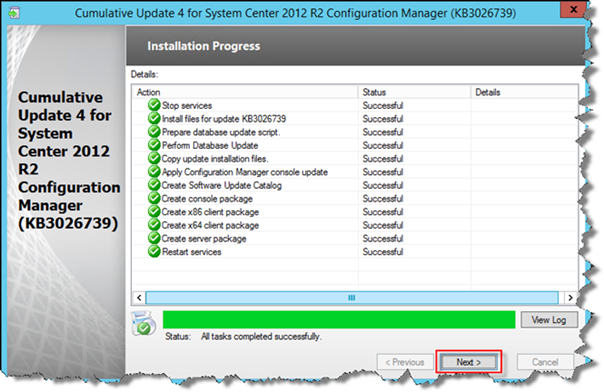This screenshot has width=604, height=392.
Task: Click the installer icon in title bar
Action: tap(14, 13)
